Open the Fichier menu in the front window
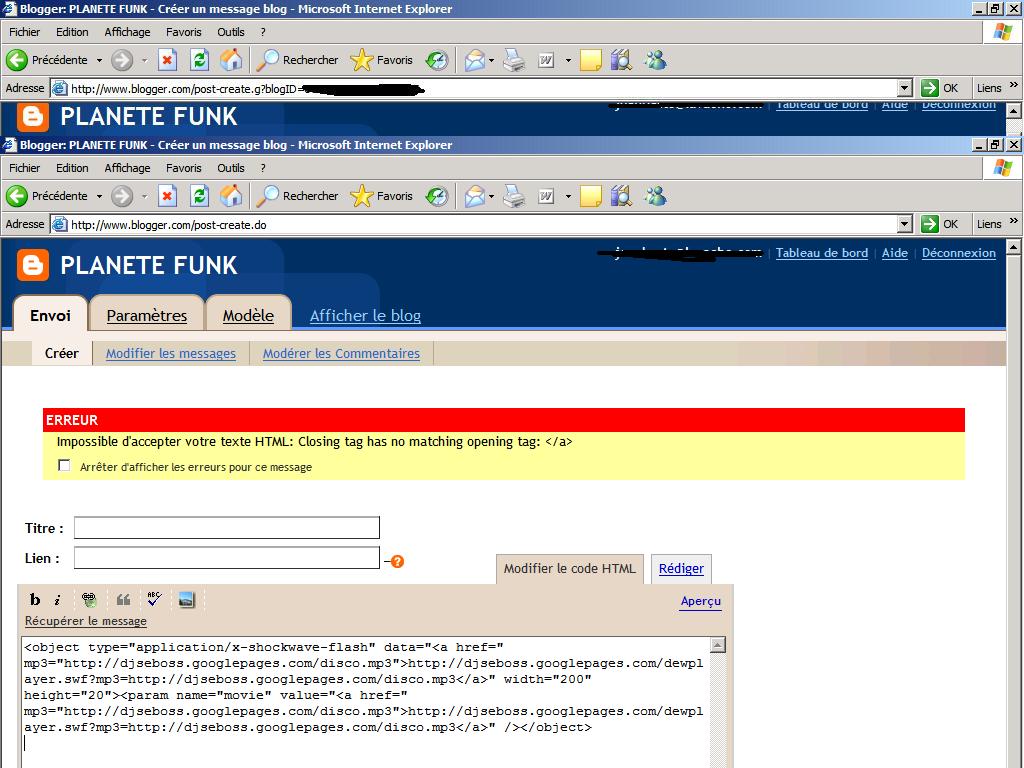 point(24,168)
